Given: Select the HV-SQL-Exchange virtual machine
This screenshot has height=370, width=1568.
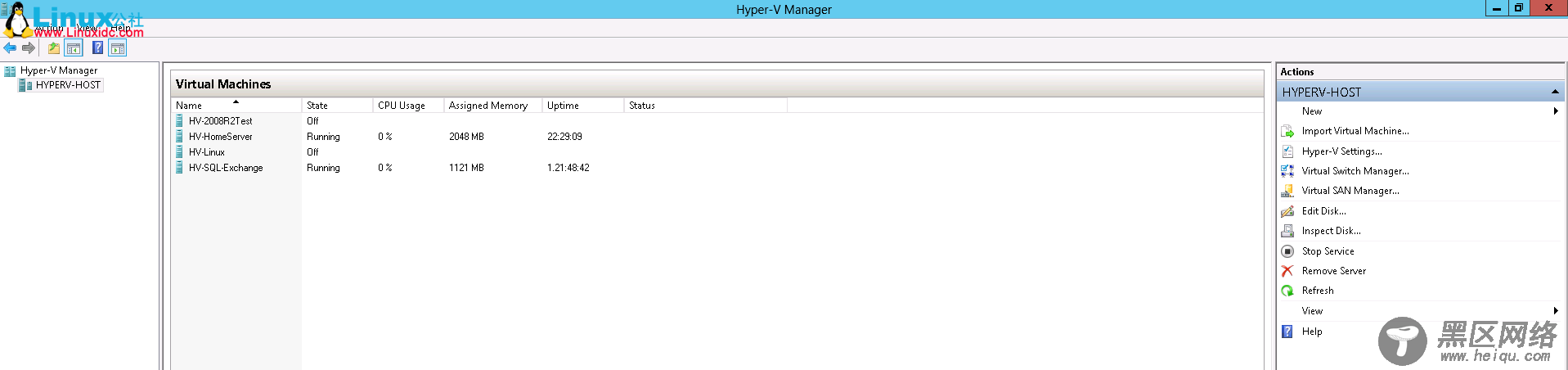Looking at the screenshot, I should (226, 168).
